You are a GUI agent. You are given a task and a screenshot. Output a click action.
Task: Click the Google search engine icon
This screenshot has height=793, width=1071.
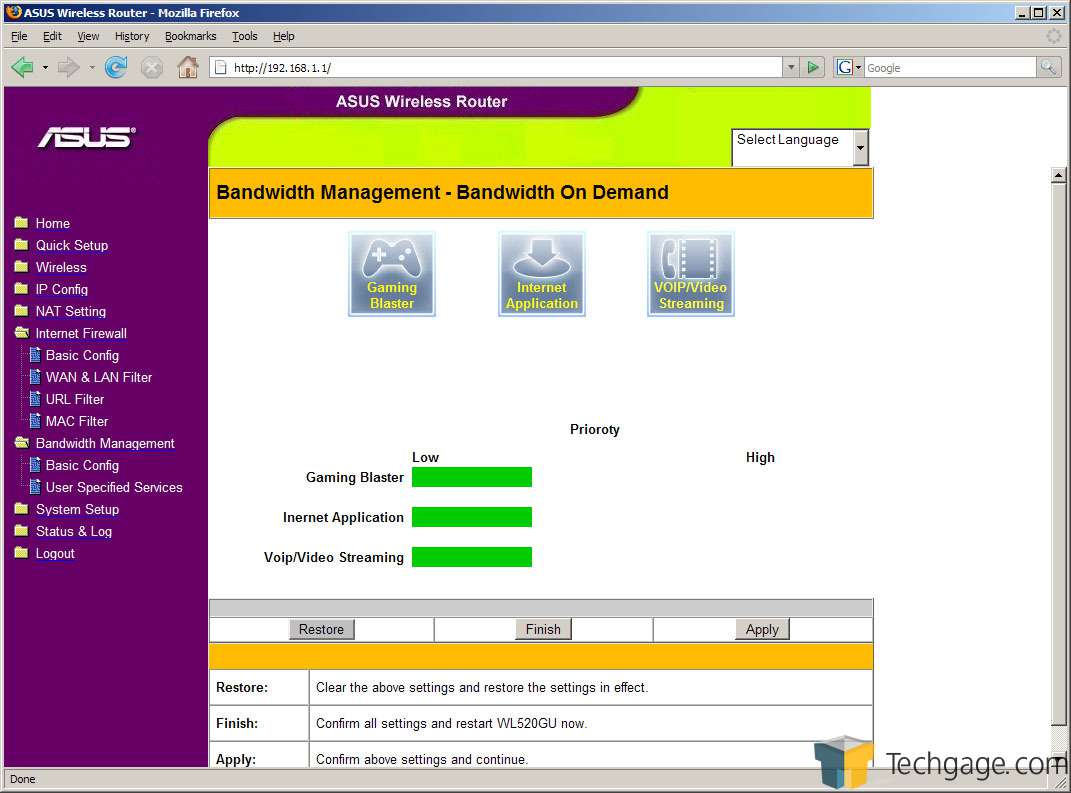[845, 67]
